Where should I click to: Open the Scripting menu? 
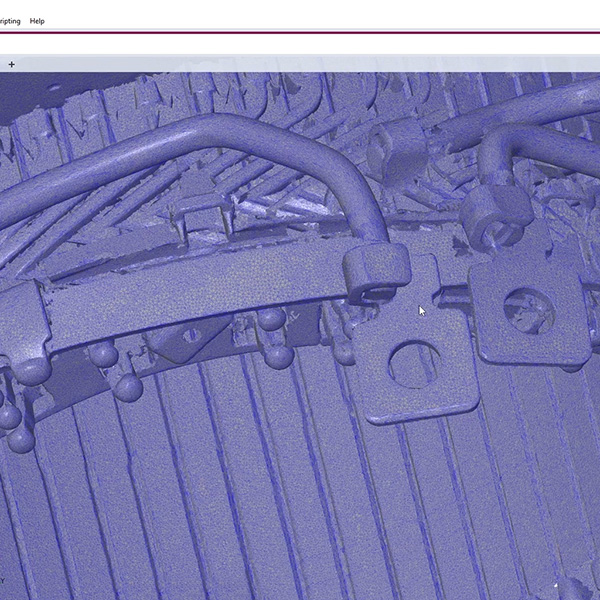coord(9,21)
